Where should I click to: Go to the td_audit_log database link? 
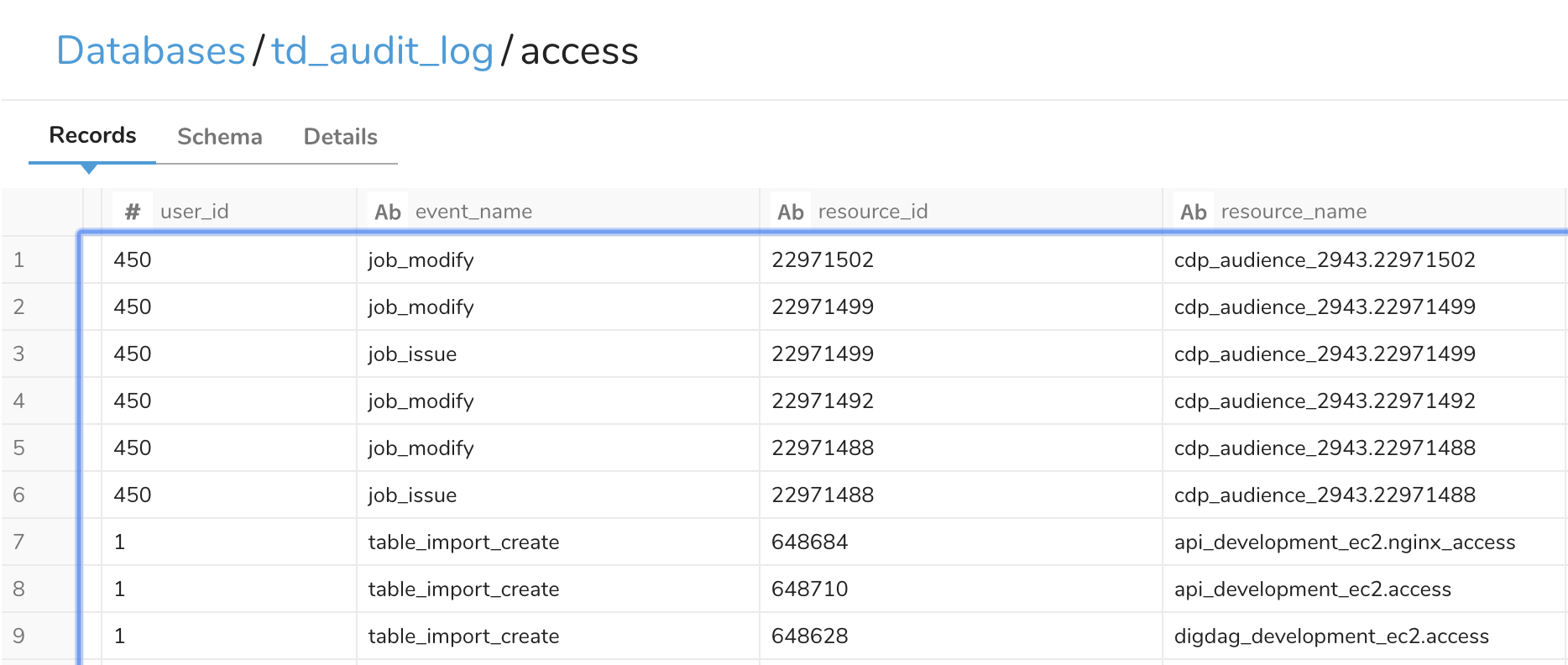pos(382,51)
